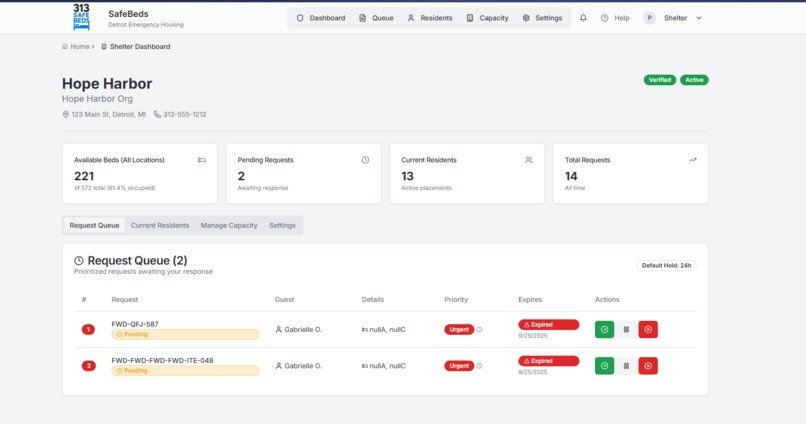806x424 pixels.
Task: Open the Queue nav item
Action: [376, 18]
